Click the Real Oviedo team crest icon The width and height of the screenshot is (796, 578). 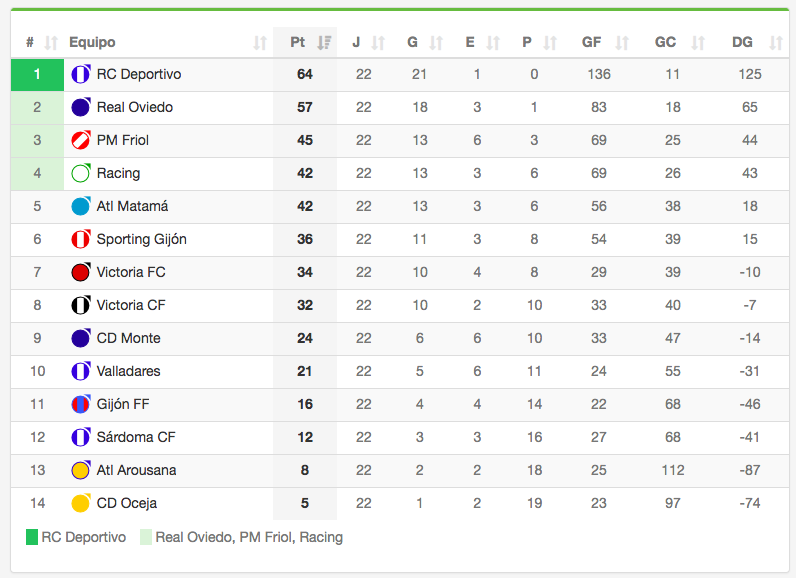tap(81, 108)
